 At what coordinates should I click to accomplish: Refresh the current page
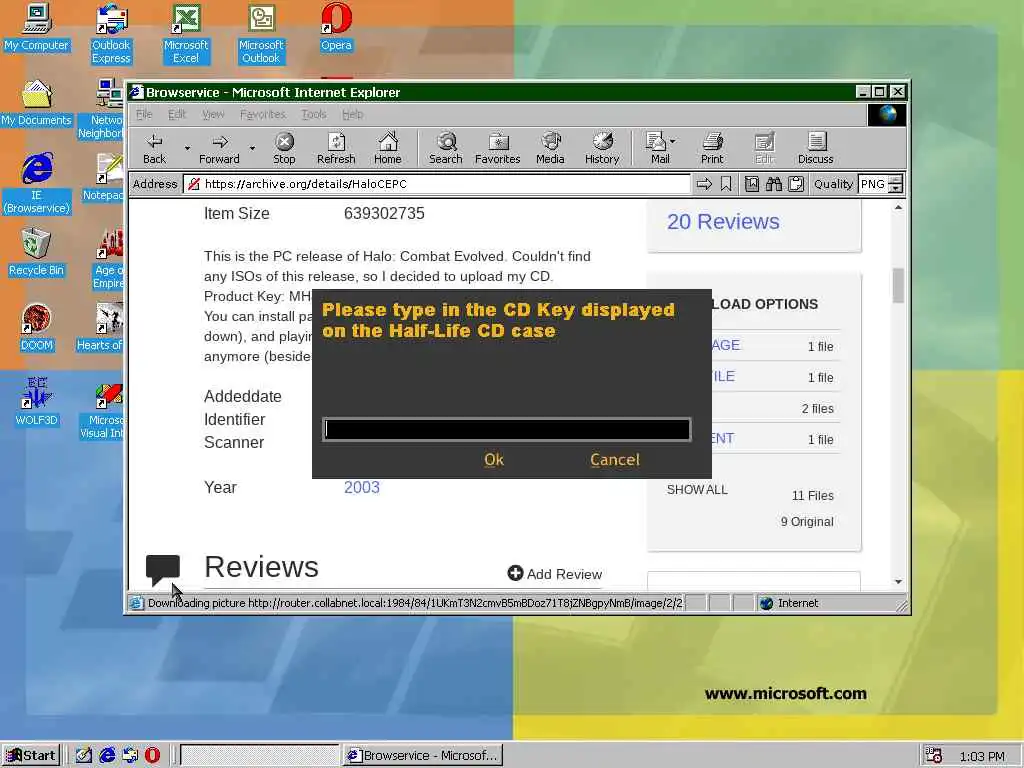pos(336,148)
